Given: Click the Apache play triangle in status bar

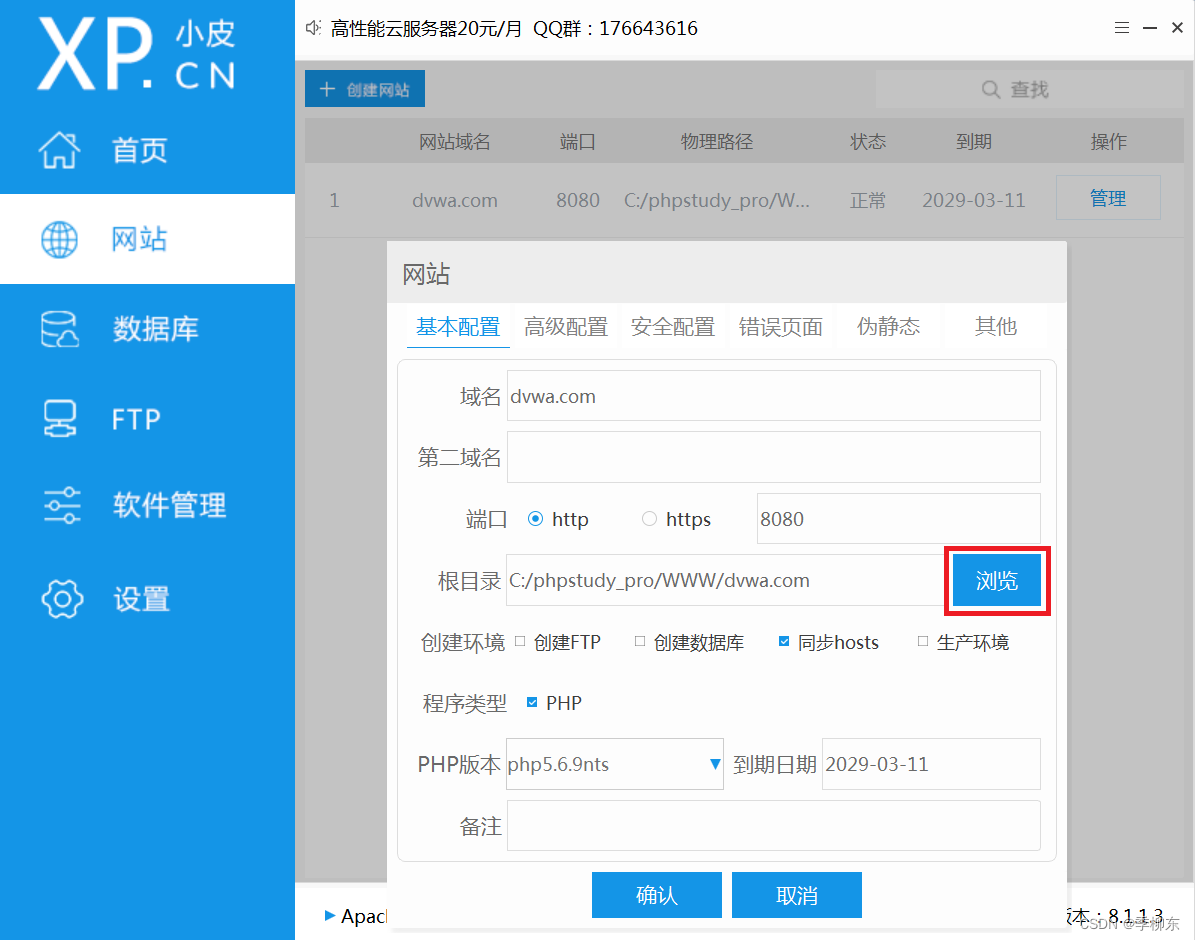Looking at the screenshot, I should click(329, 915).
